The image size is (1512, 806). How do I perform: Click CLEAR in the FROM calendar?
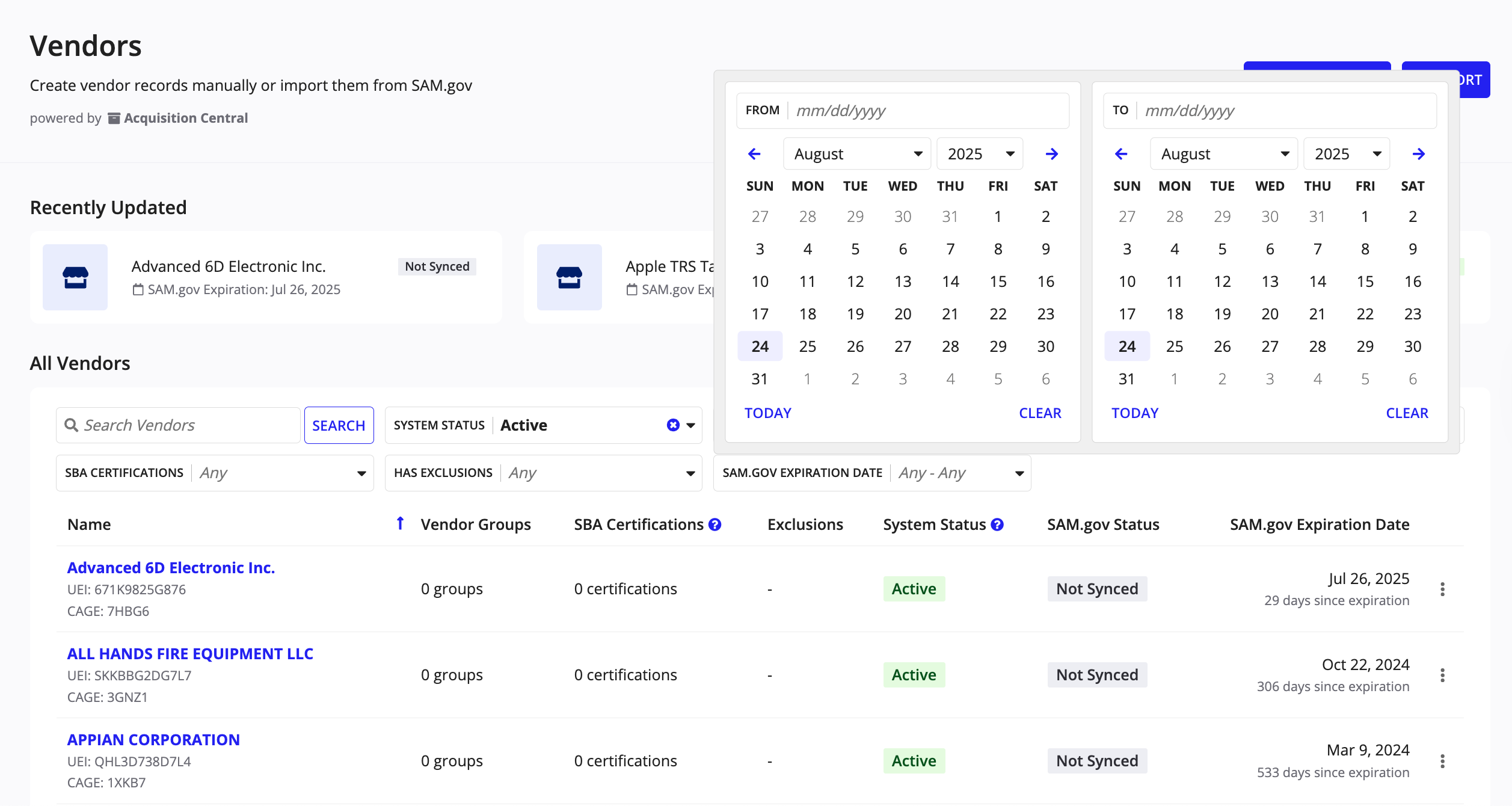[x=1040, y=413]
